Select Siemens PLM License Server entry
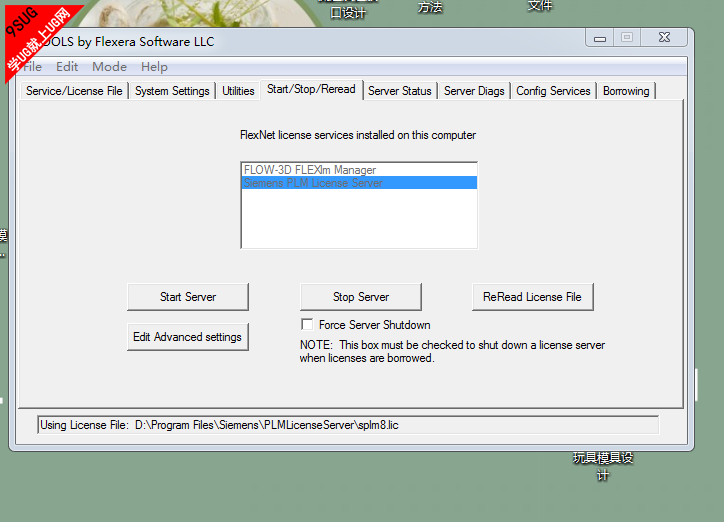The height and width of the screenshot is (522, 724). pyautogui.click(x=359, y=183)
